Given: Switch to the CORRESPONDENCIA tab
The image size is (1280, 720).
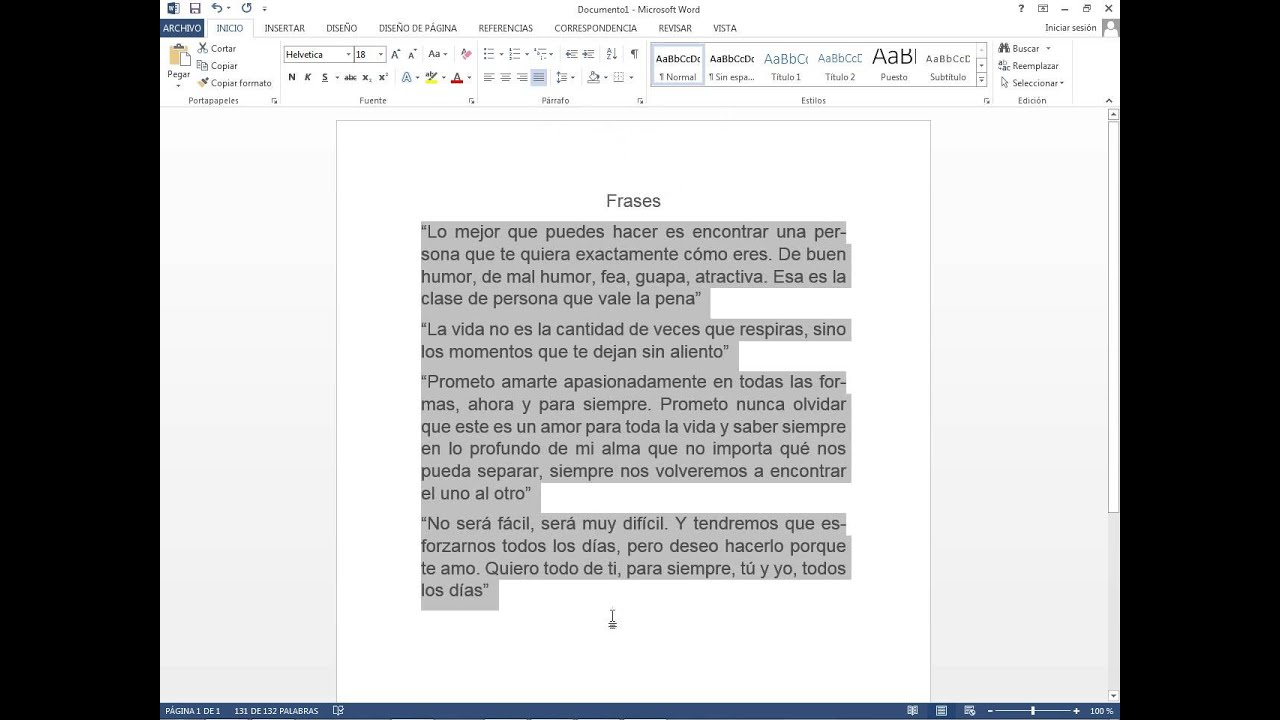Looking at the screenshot, I should coord(596,28).
